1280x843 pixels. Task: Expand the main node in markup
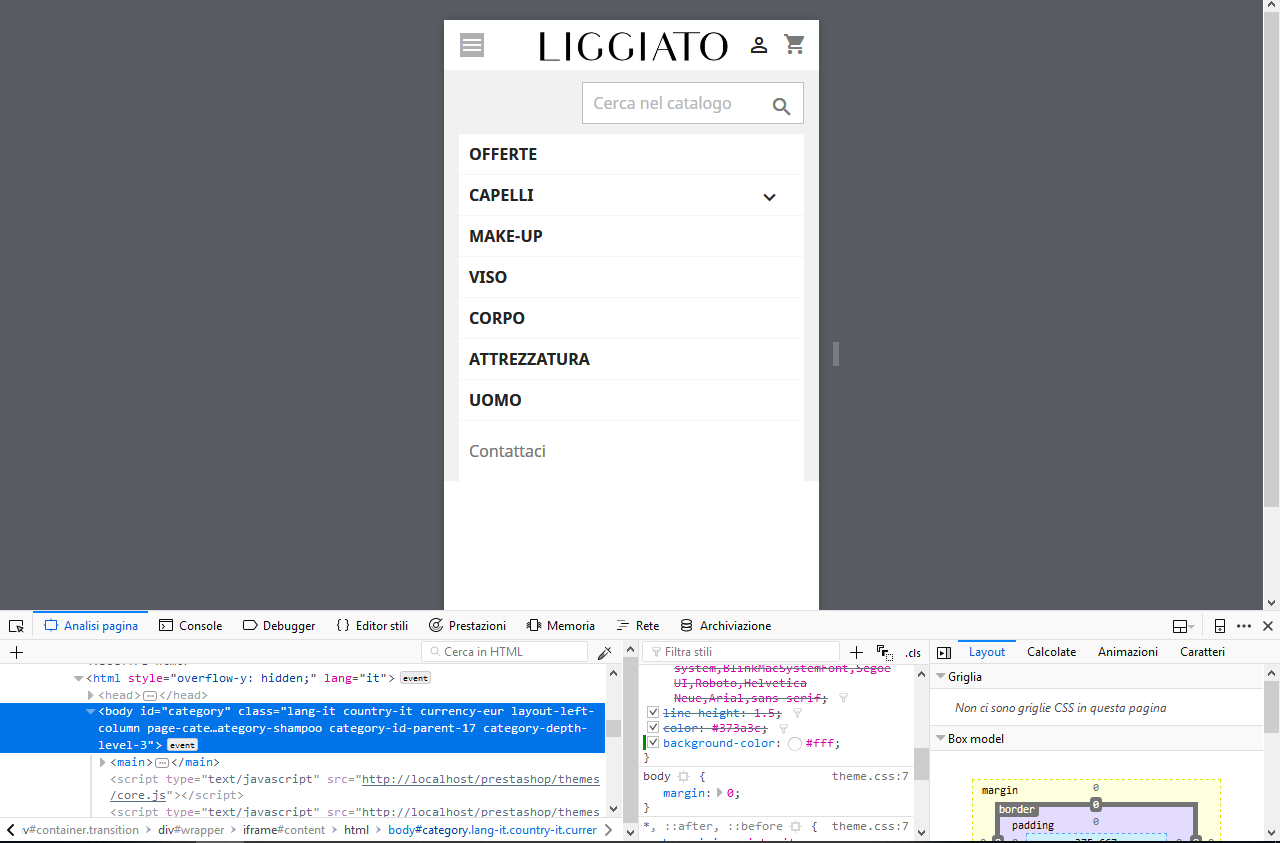[103, 762]
